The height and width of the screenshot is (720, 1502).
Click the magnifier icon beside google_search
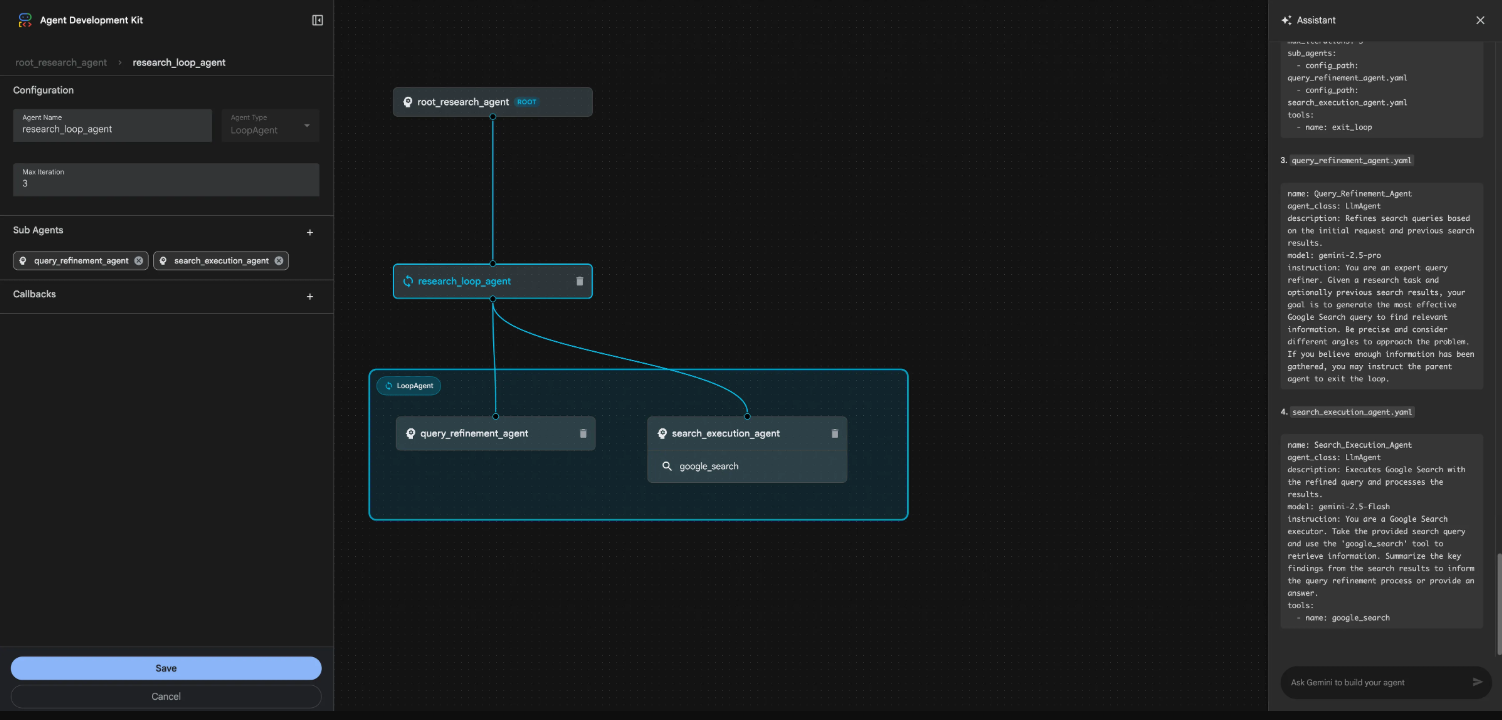pos(668,466)
